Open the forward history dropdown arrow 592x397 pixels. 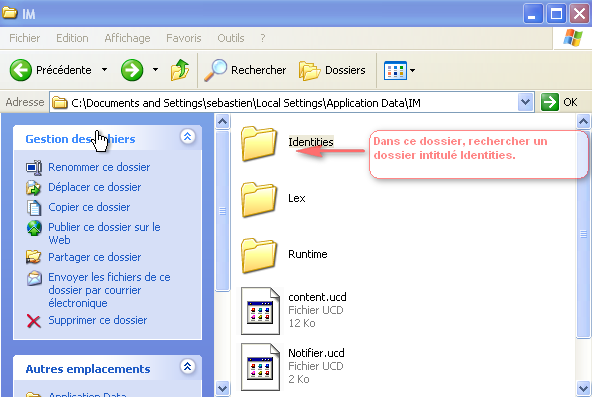[155, 70]
